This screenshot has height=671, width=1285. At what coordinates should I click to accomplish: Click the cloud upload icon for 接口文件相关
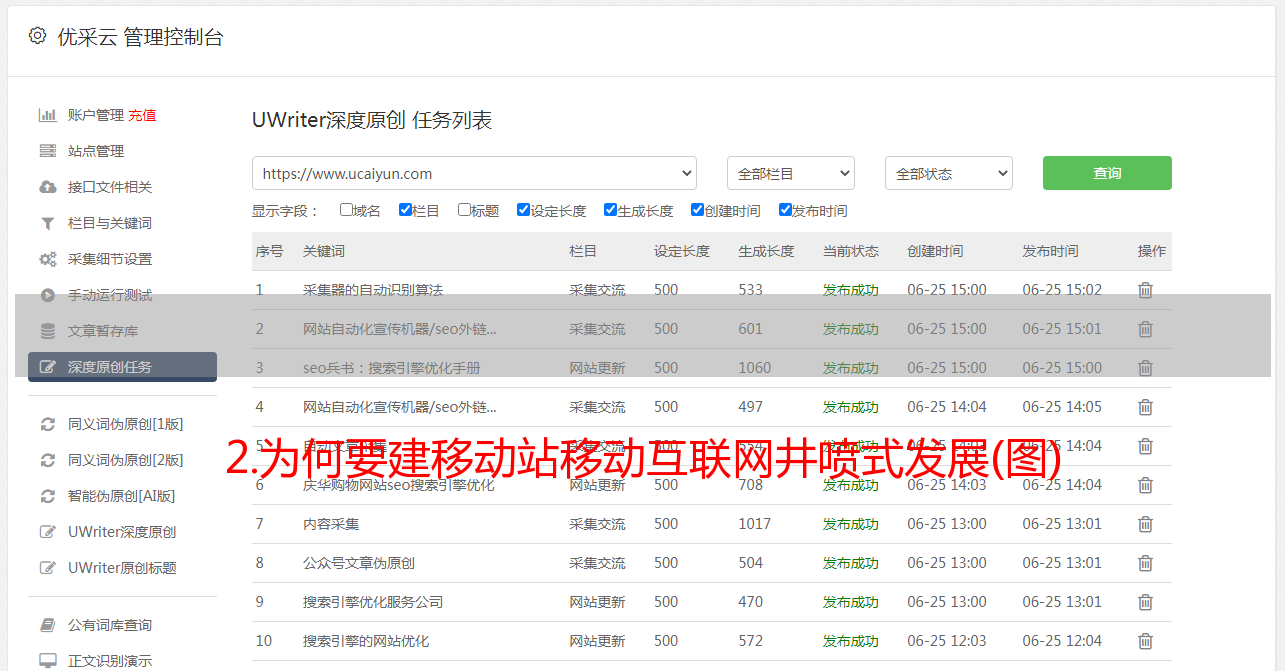coord(47,187)
